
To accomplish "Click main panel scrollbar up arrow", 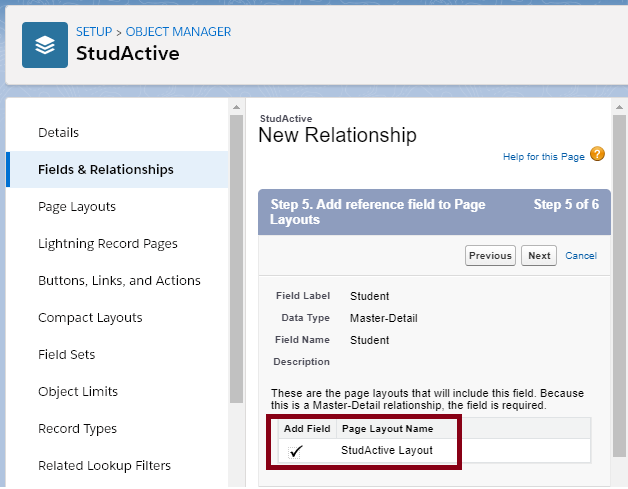I will 619,107.
